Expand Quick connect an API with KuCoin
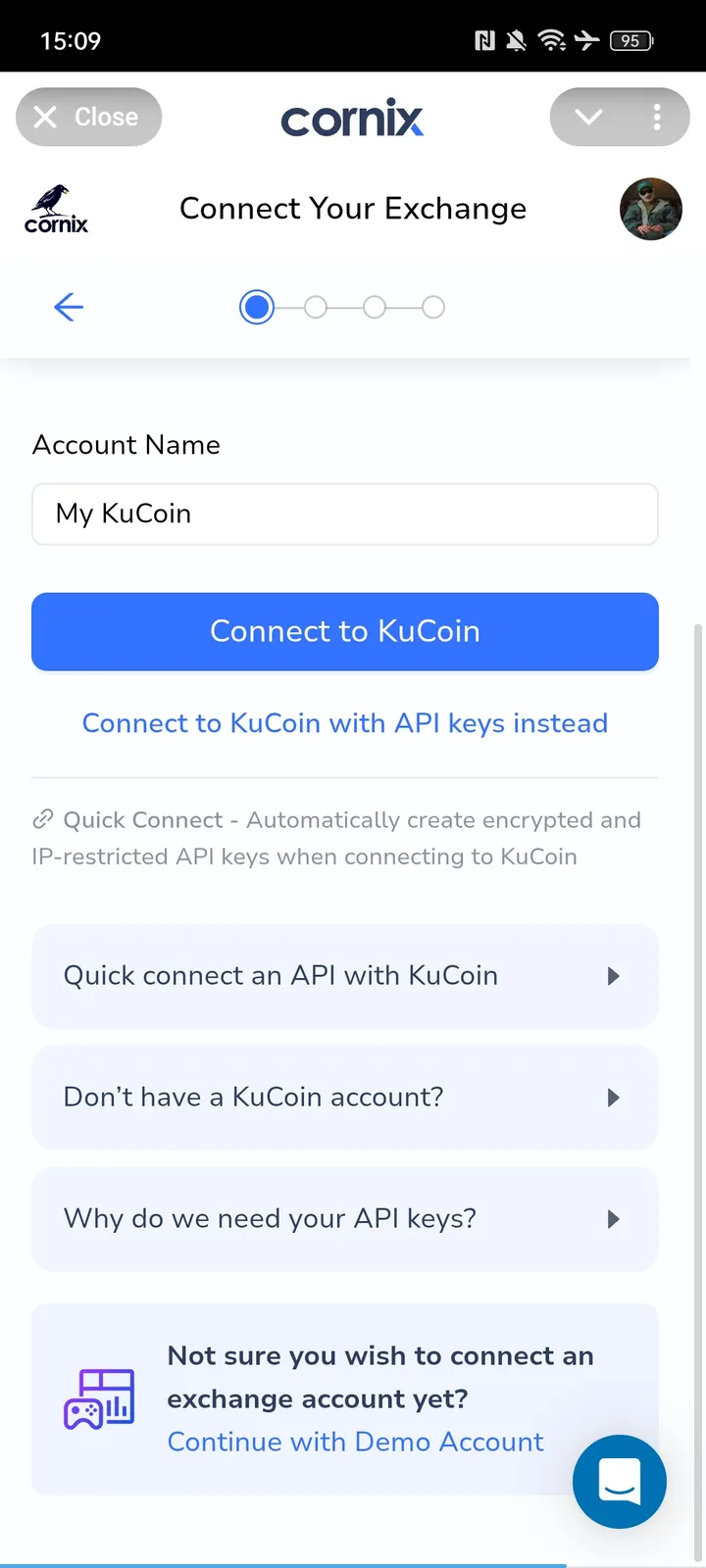 tap(344, 976)
